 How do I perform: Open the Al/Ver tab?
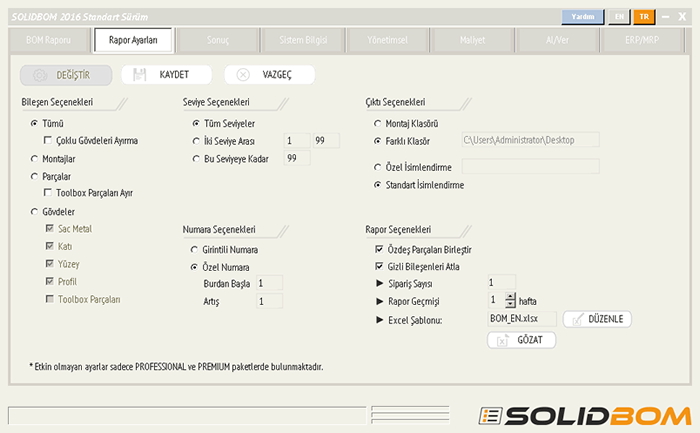click(x=557, y=40)
